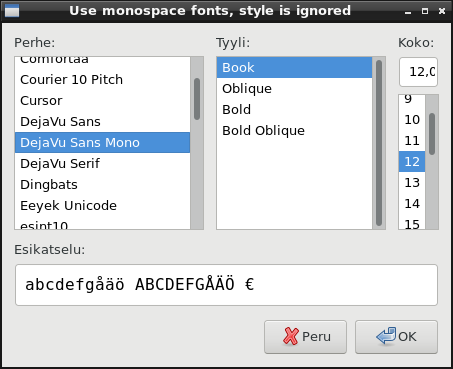The width and height of the screenshot is (453, 369).
Task: Choose the Cursor font family
Action: [x=102, y=101]
